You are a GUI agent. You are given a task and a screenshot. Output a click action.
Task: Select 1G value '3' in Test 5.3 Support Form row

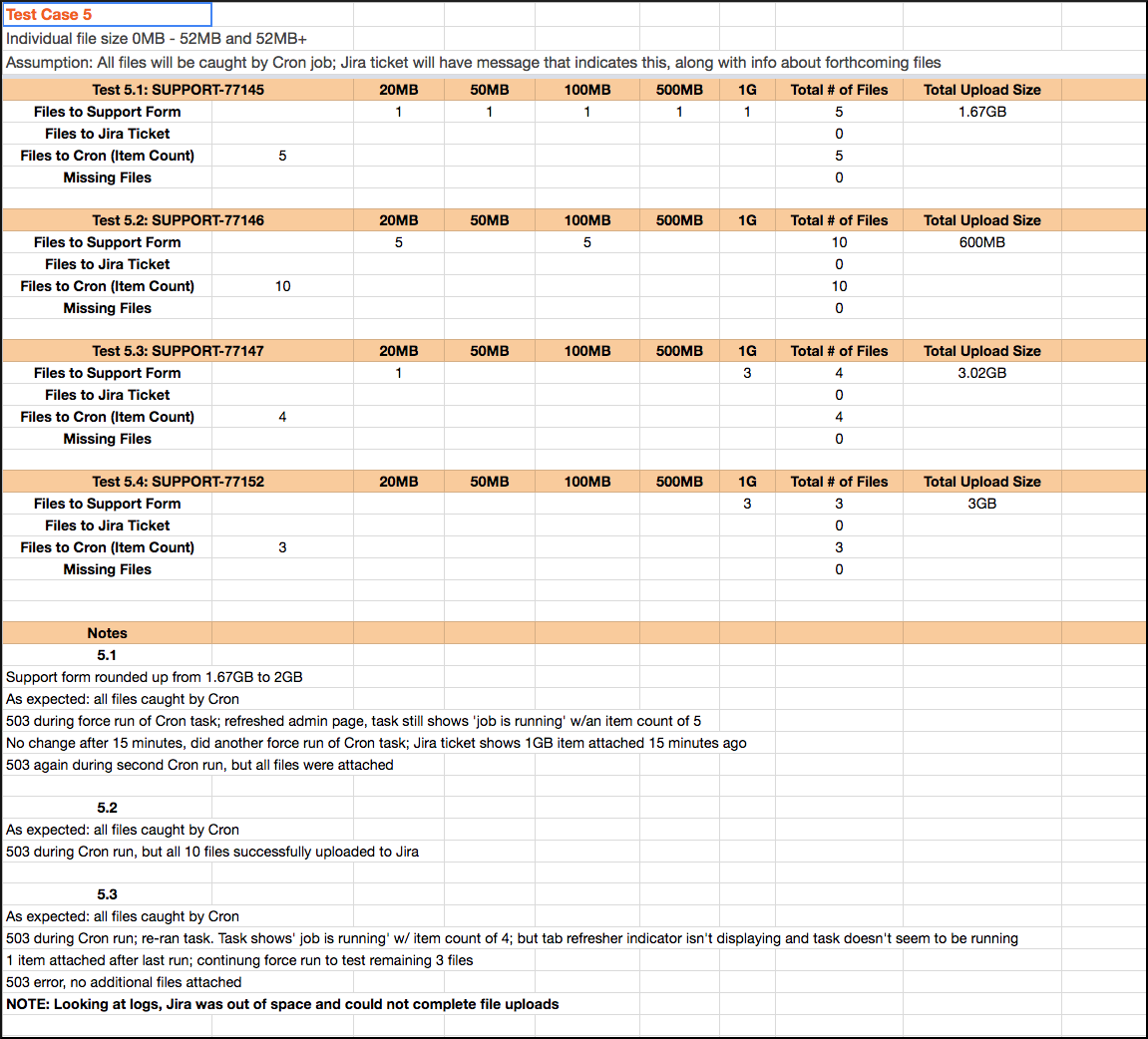click(747, 373)
